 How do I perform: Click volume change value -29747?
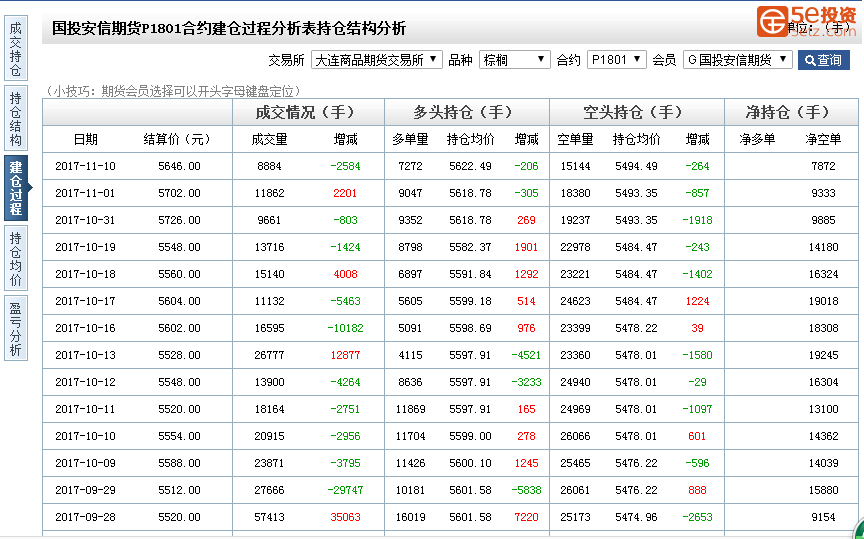345,491
